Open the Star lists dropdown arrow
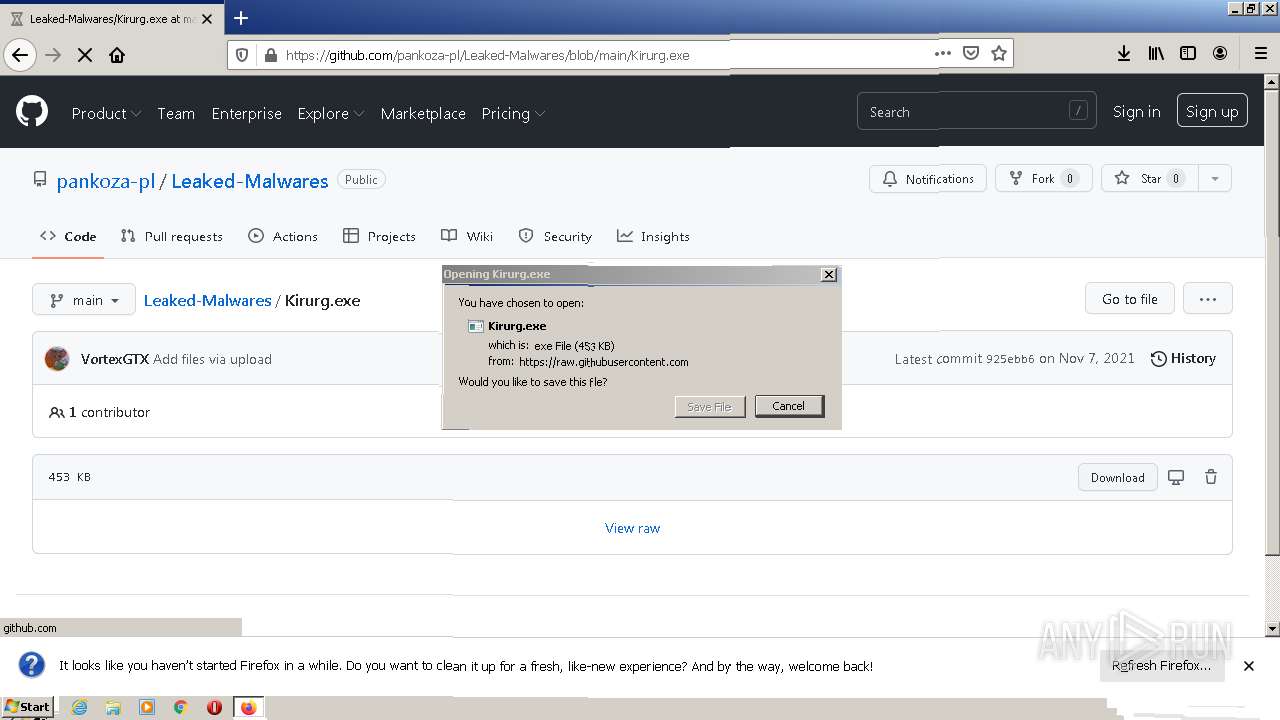Screen dimensions: 1280x720 coord(1214,179)
